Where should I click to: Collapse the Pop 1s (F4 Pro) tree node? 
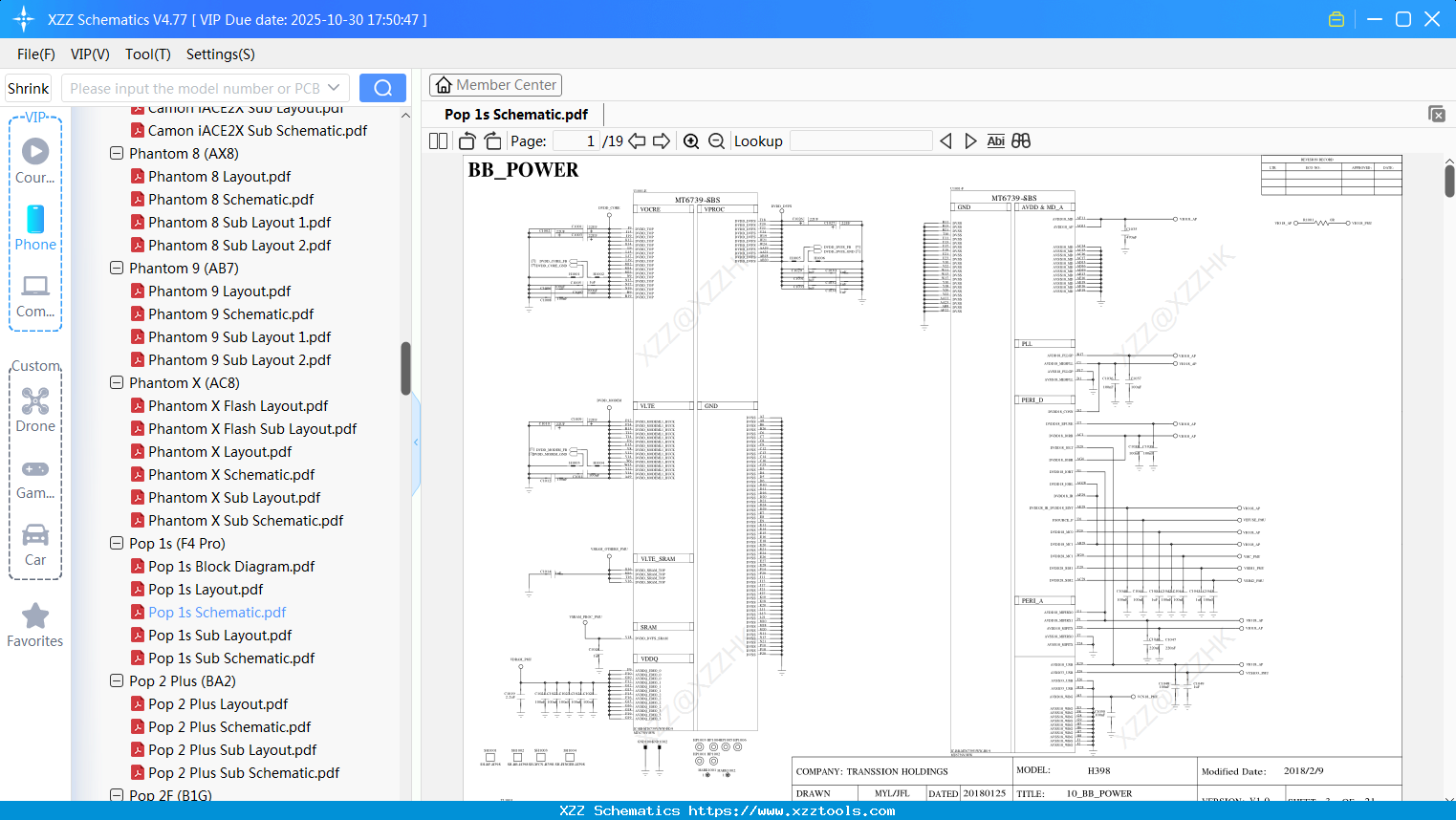click(119, 543)
